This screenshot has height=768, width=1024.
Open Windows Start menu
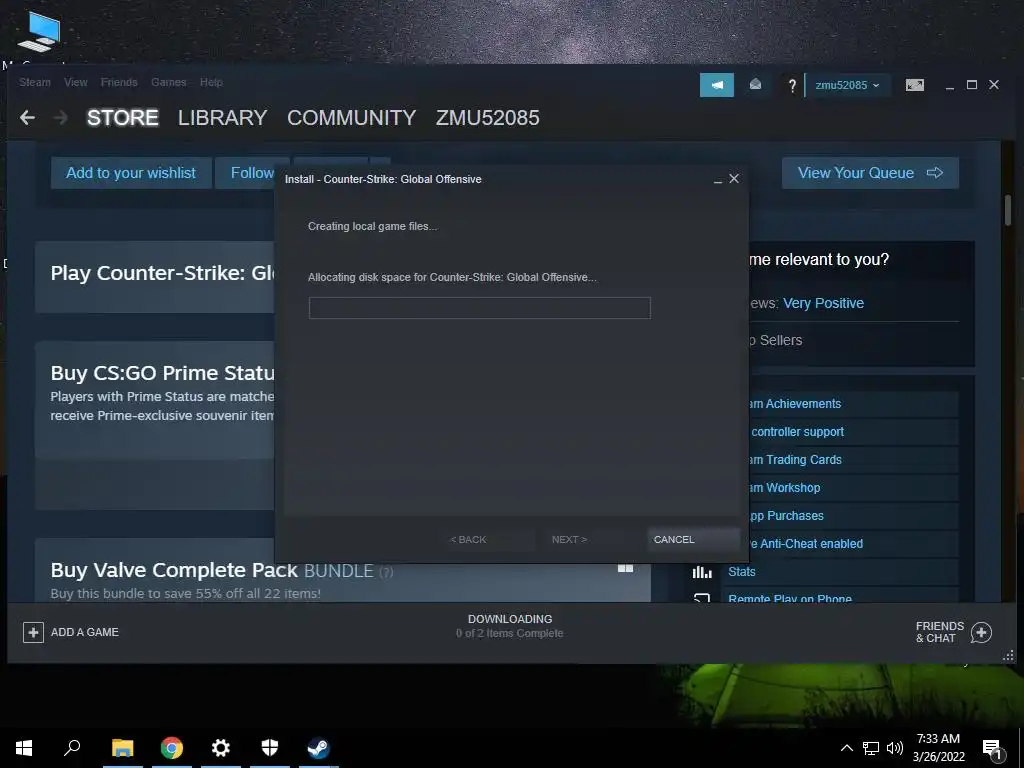(x=24, y=748)
